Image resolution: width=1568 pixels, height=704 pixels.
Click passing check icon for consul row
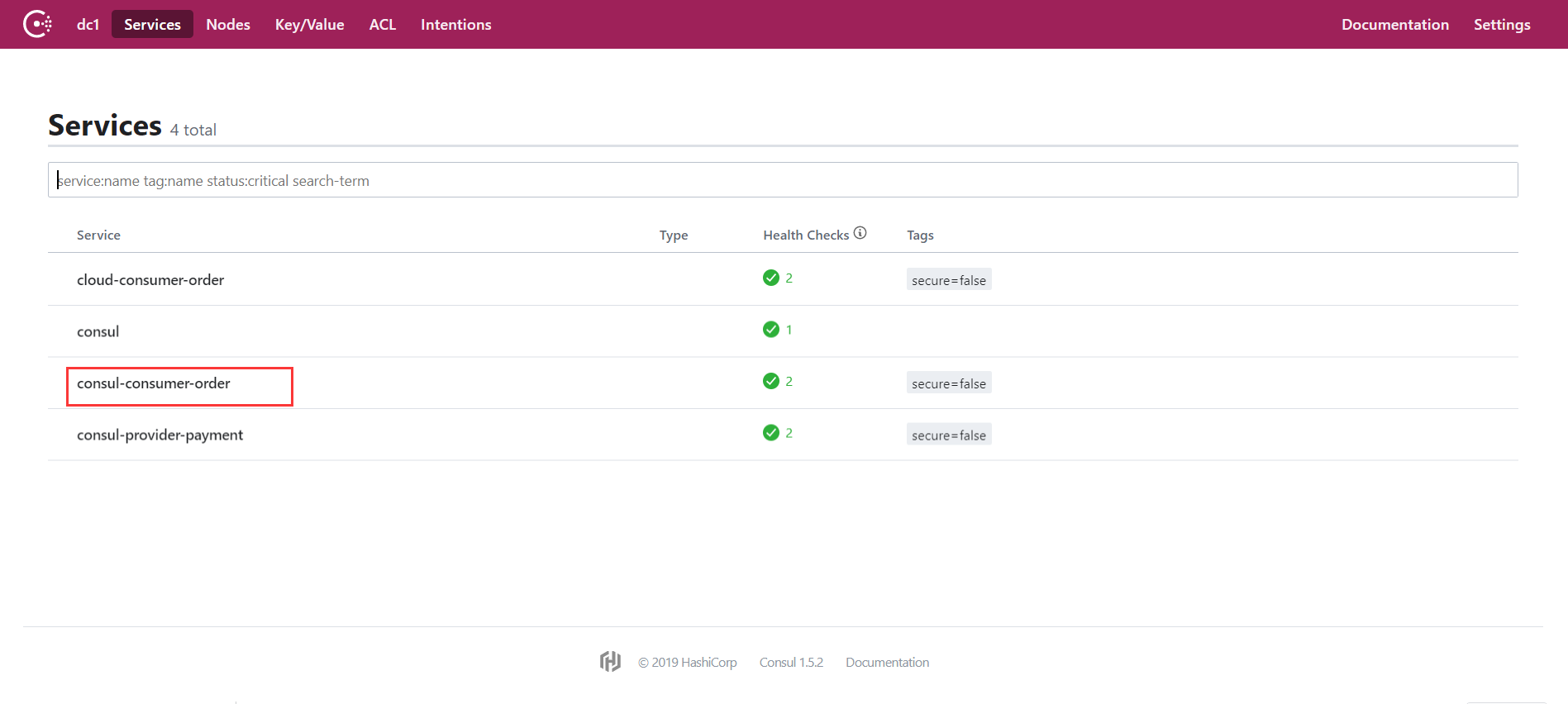pyautogui.click(x=771, y=330)
